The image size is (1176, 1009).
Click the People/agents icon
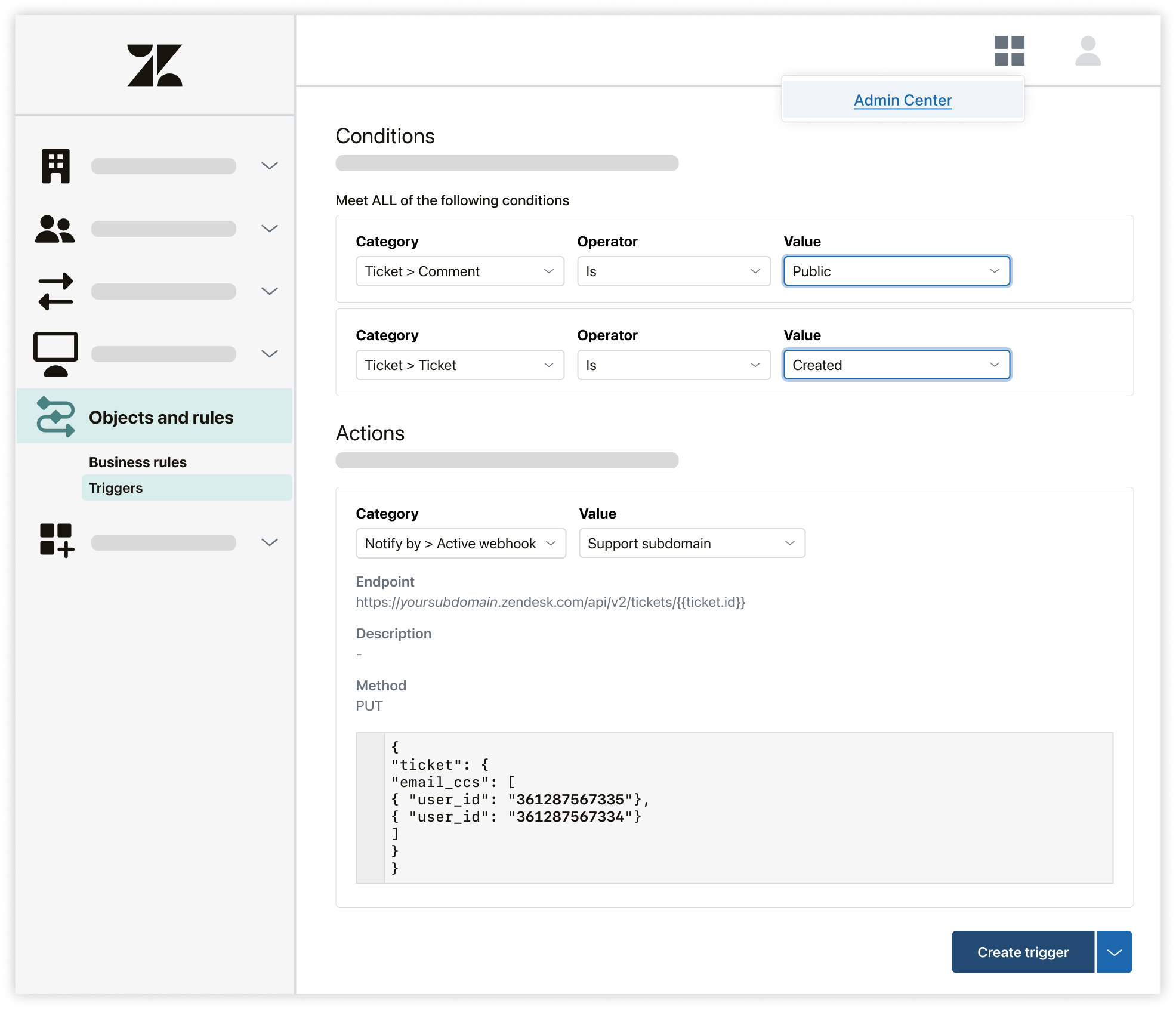click(x=56, y=228)
